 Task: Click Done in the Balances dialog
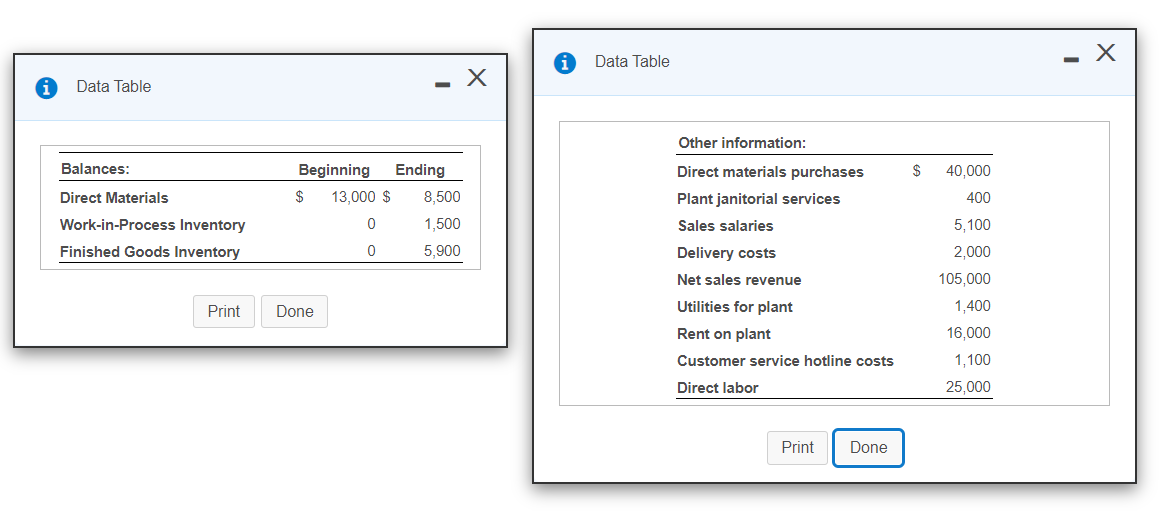tap(295, 312)
